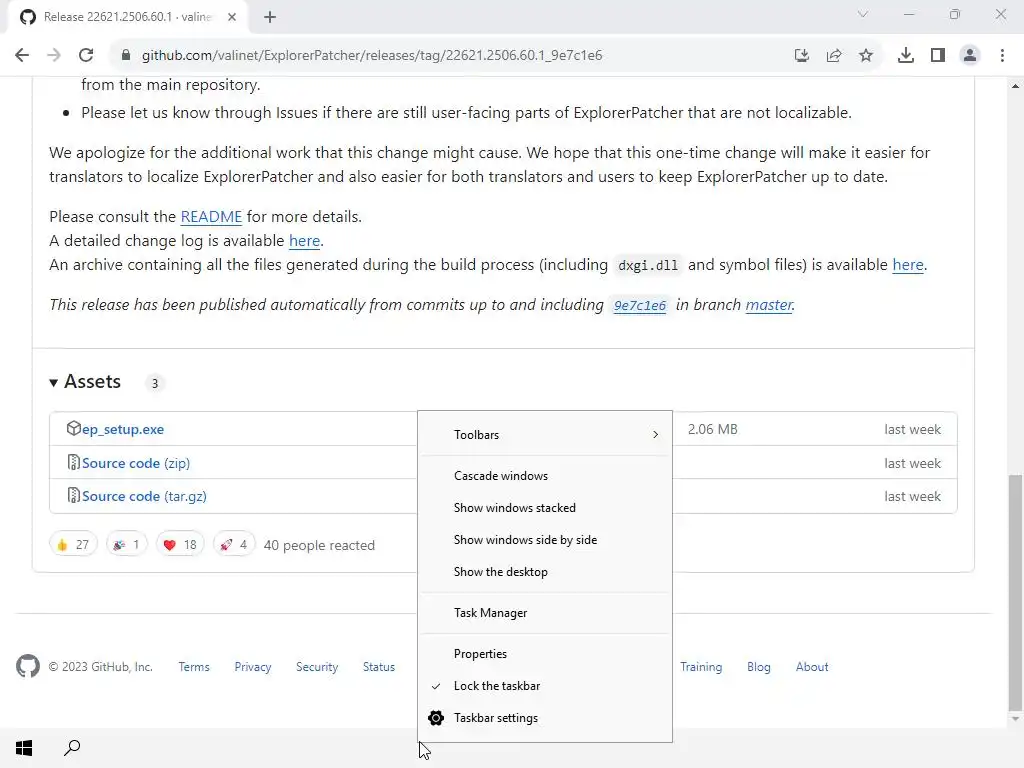This screenshot has height=768, width=1024.
Task: Download ep_setup.exe
Action: tap(123, 429)
